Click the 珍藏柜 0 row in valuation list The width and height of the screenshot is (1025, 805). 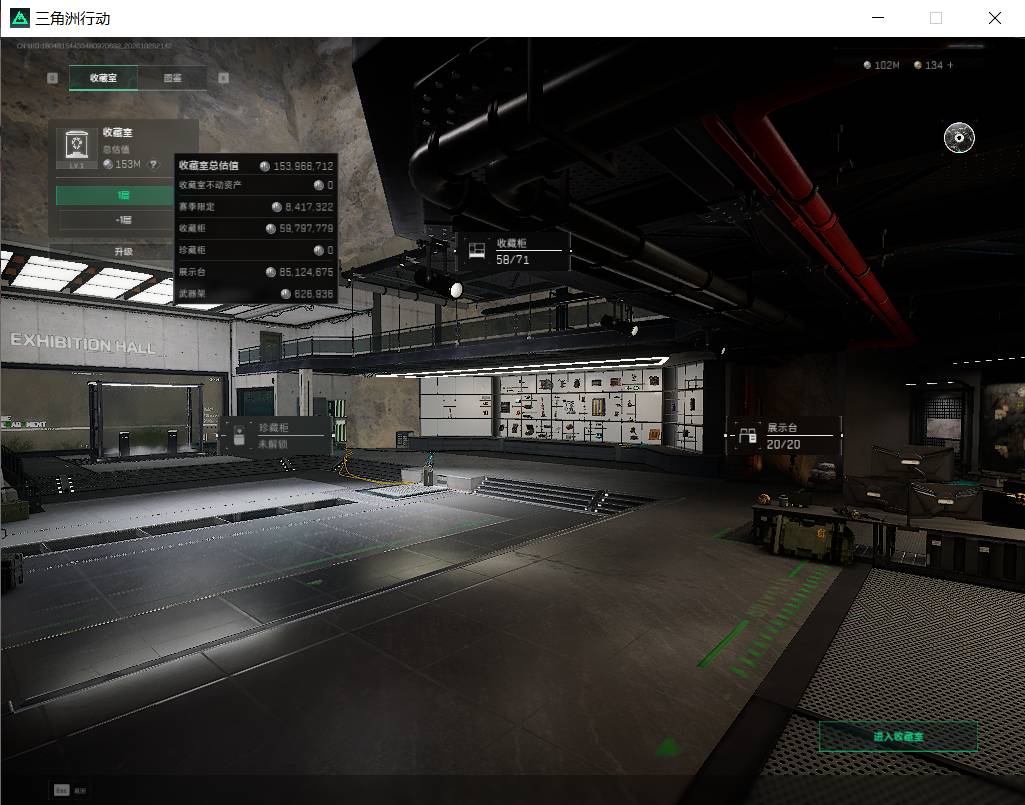256,250
